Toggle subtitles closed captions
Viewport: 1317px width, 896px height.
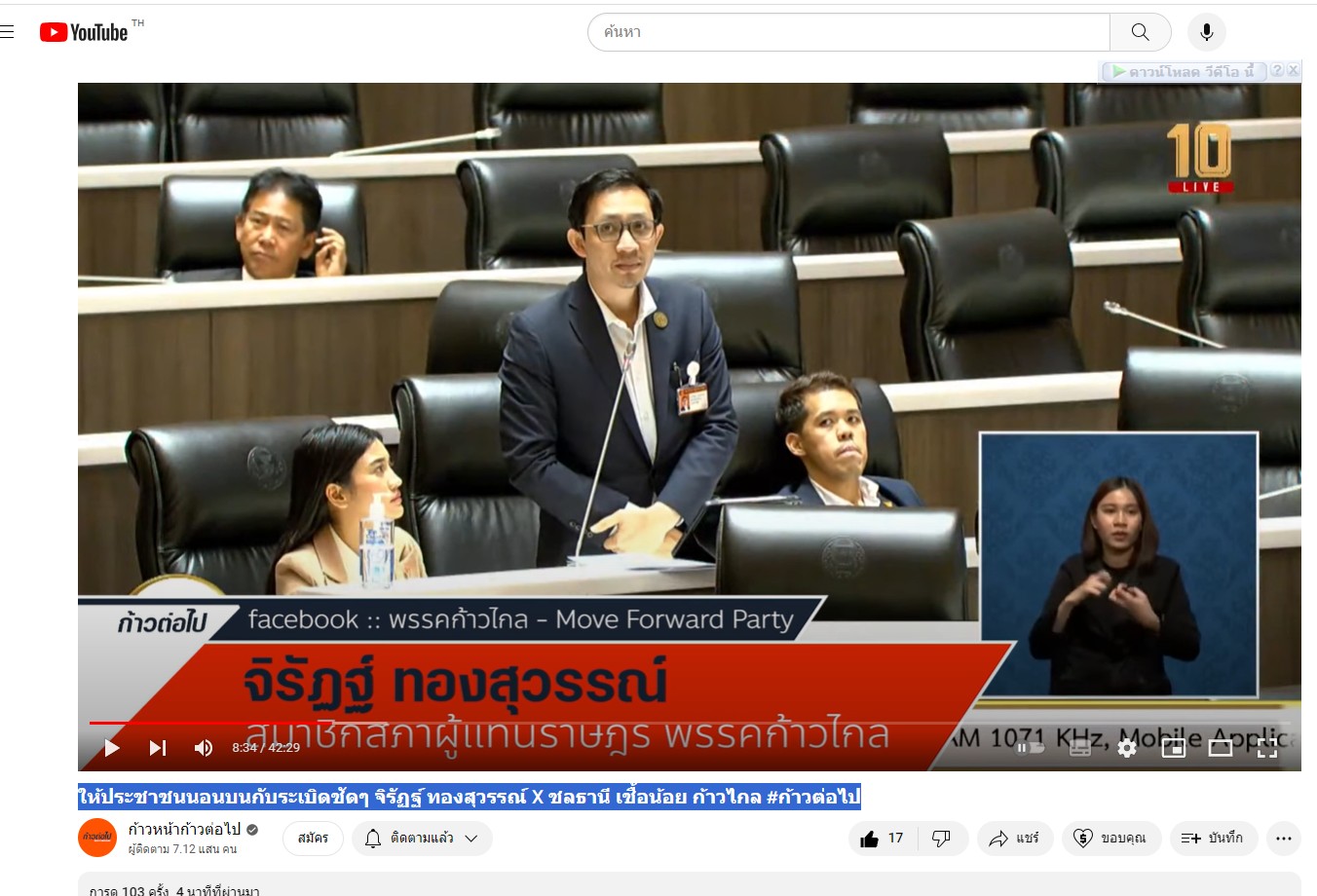click(1079, 748)
